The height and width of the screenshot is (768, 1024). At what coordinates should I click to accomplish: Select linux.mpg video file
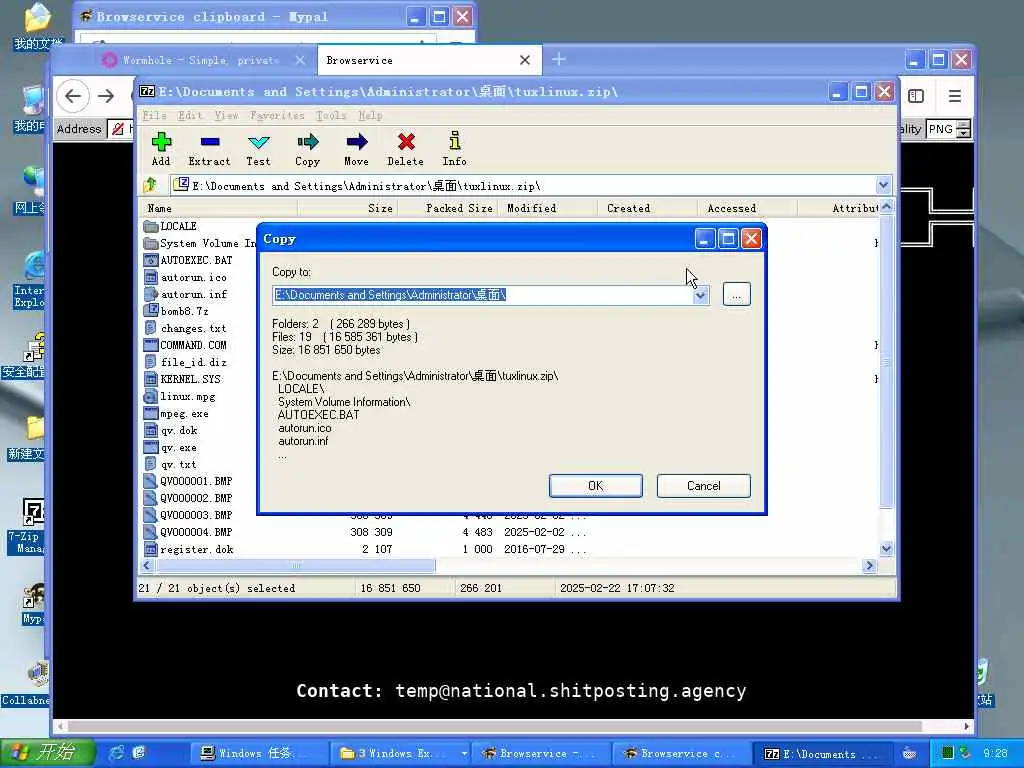(x=180, y=396)
